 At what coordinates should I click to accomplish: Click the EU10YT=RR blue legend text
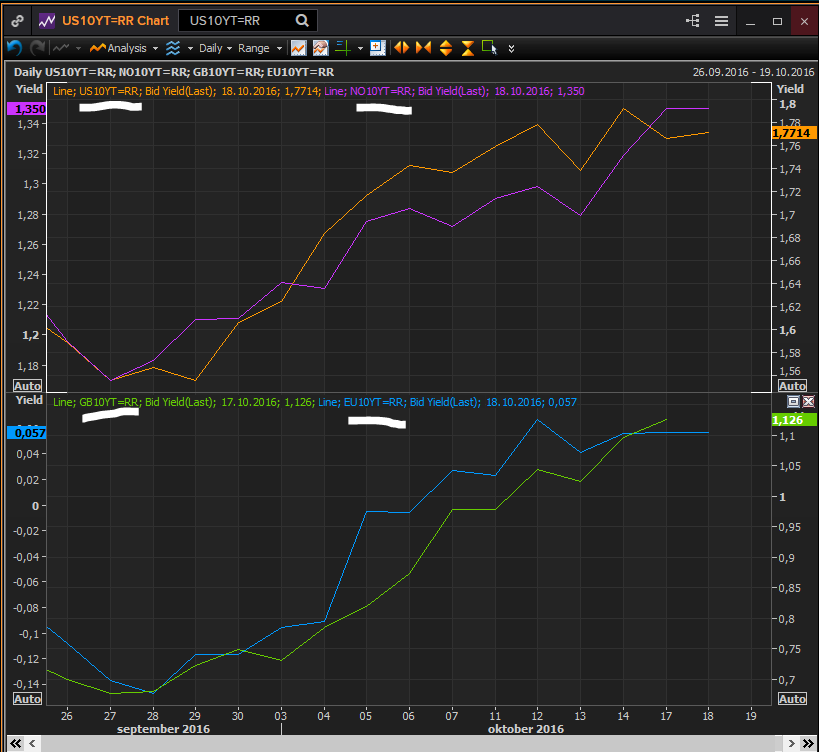click(447, 402)
